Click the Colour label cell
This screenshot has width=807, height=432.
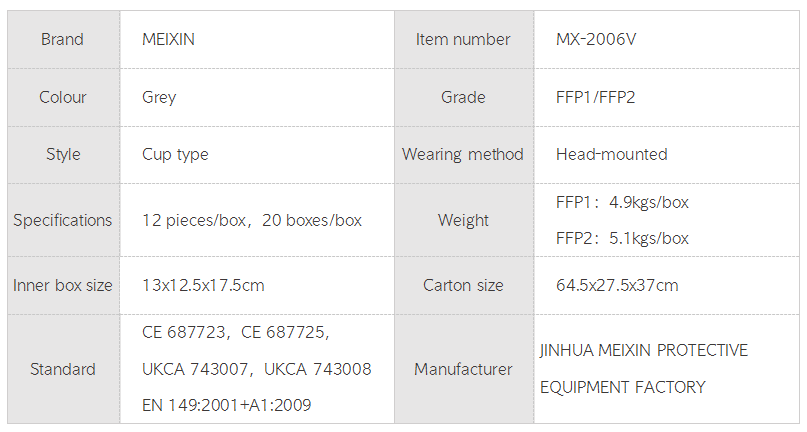point(62,97)
